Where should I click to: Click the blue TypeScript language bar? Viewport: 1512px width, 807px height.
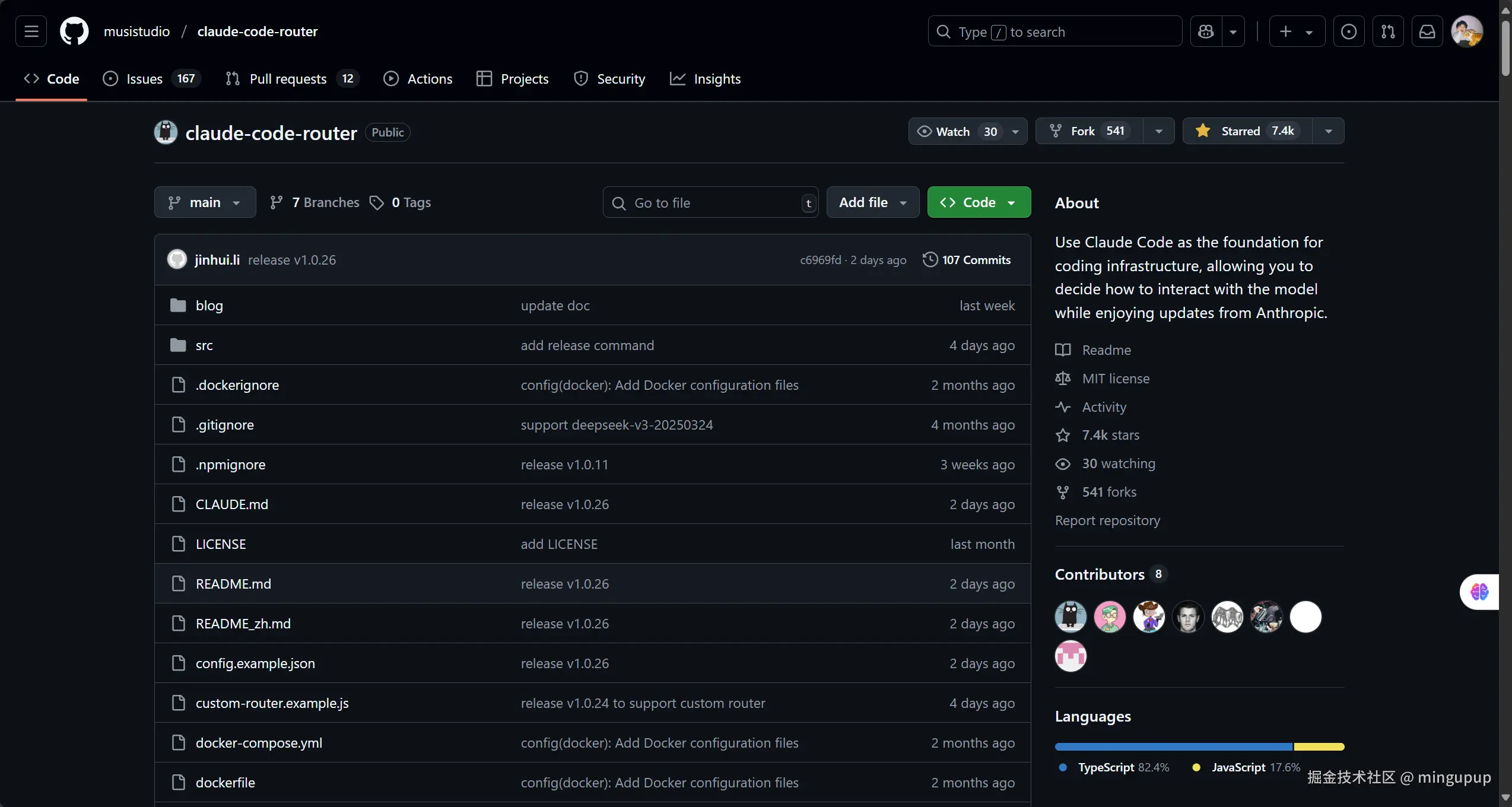pos(1174,746)
